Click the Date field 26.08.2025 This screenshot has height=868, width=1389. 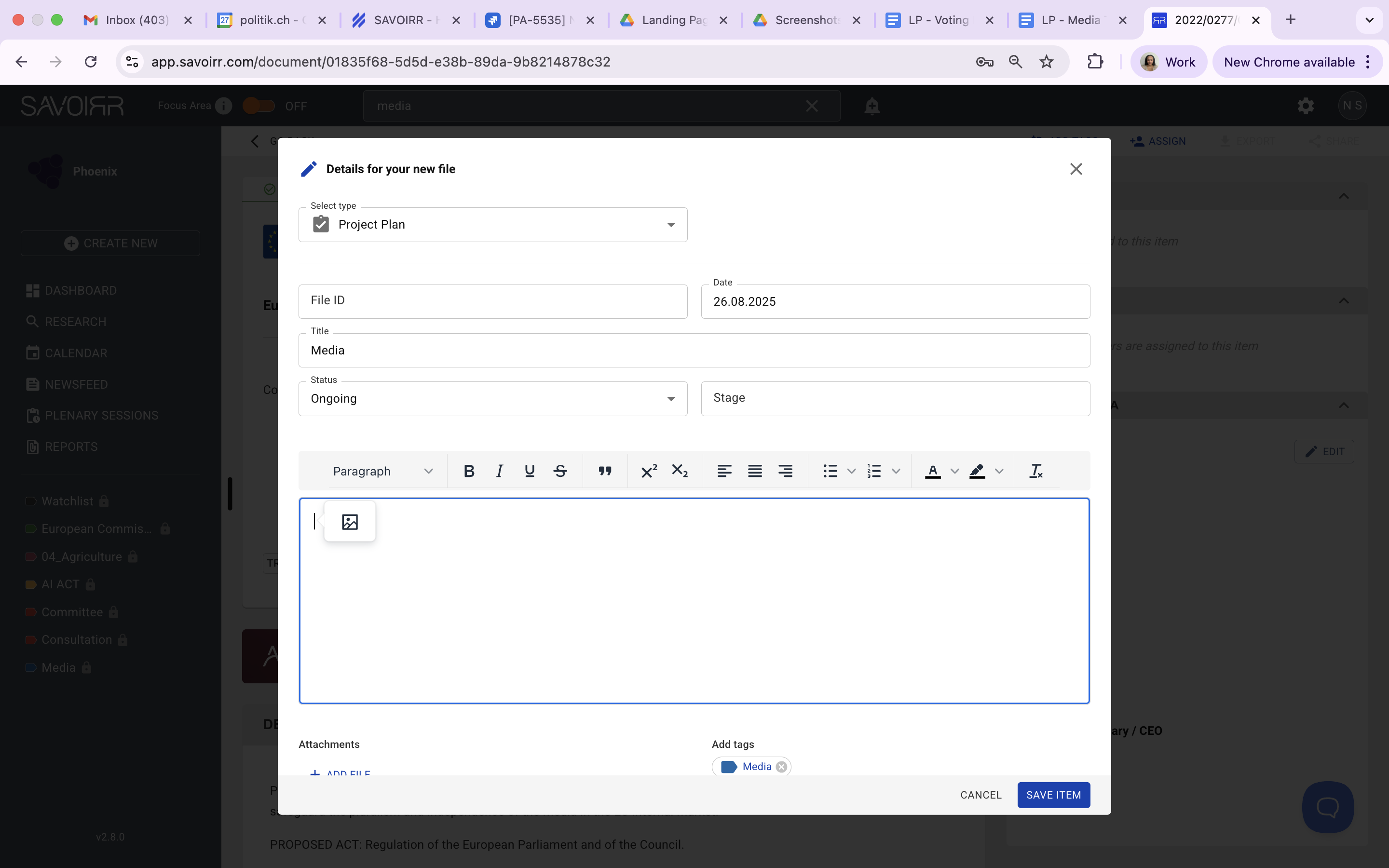coord(896,301)
